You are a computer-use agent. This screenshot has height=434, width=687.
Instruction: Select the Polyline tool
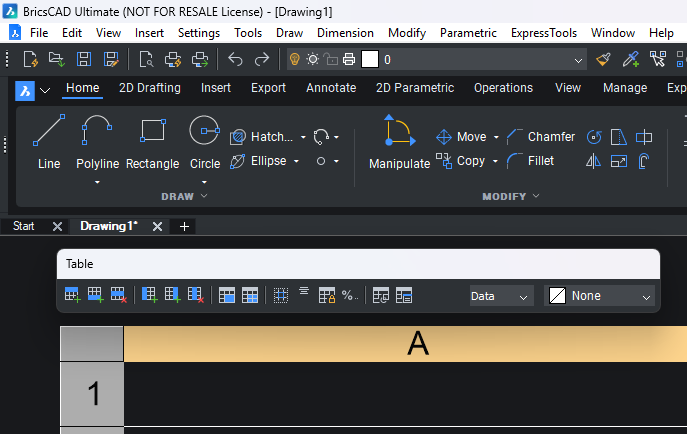tap(97, 141)
